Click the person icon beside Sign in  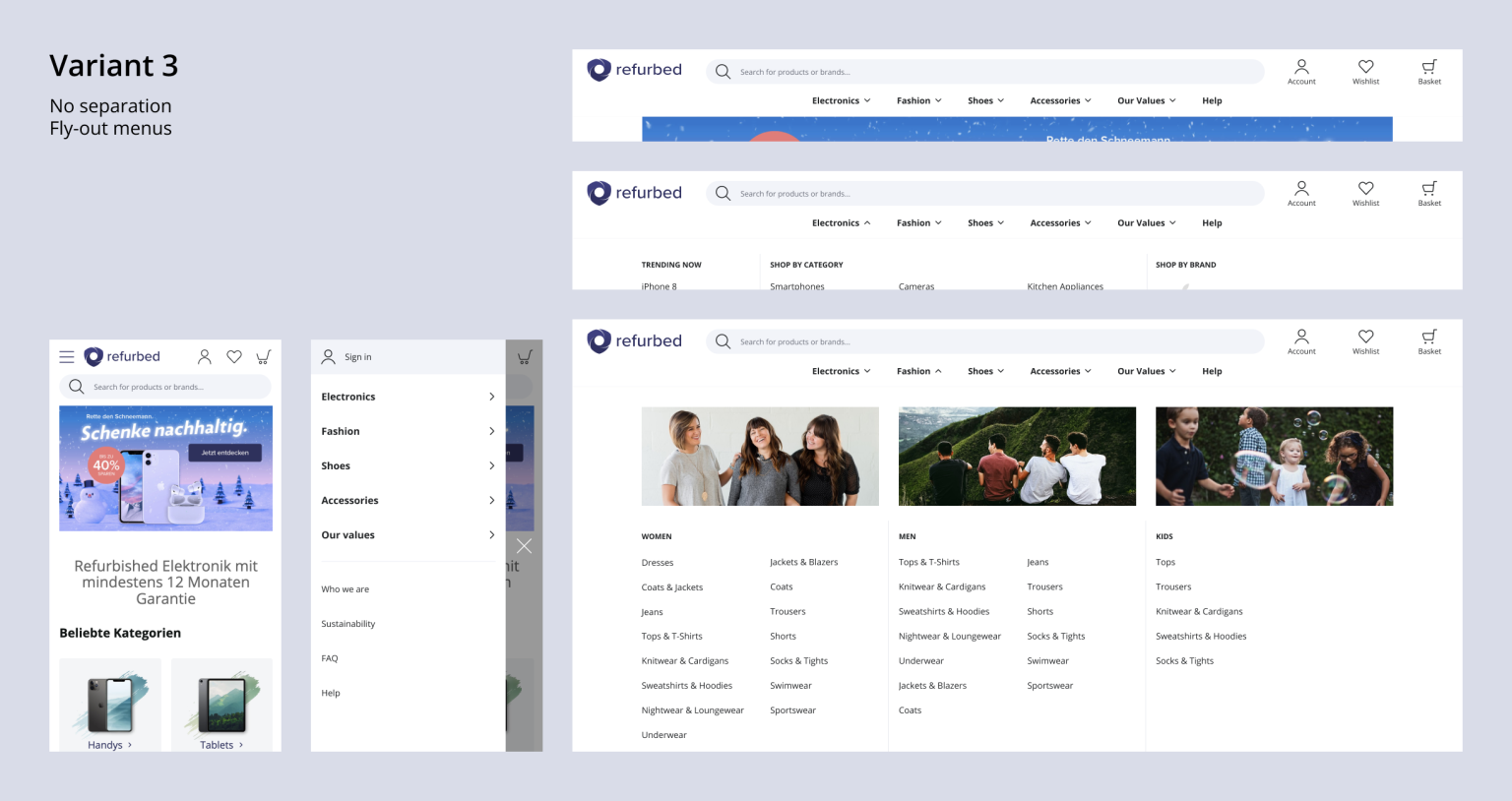tap(329, 357)
